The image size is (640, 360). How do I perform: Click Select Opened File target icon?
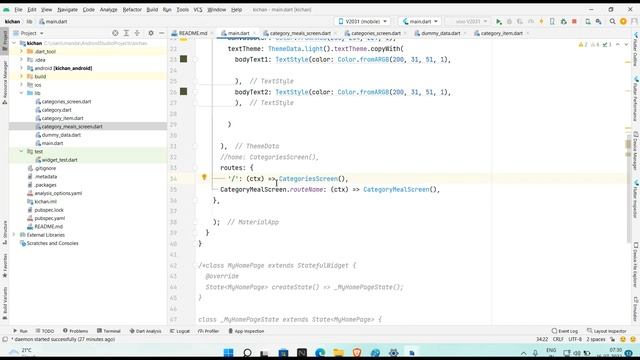(x=115, y=33)
